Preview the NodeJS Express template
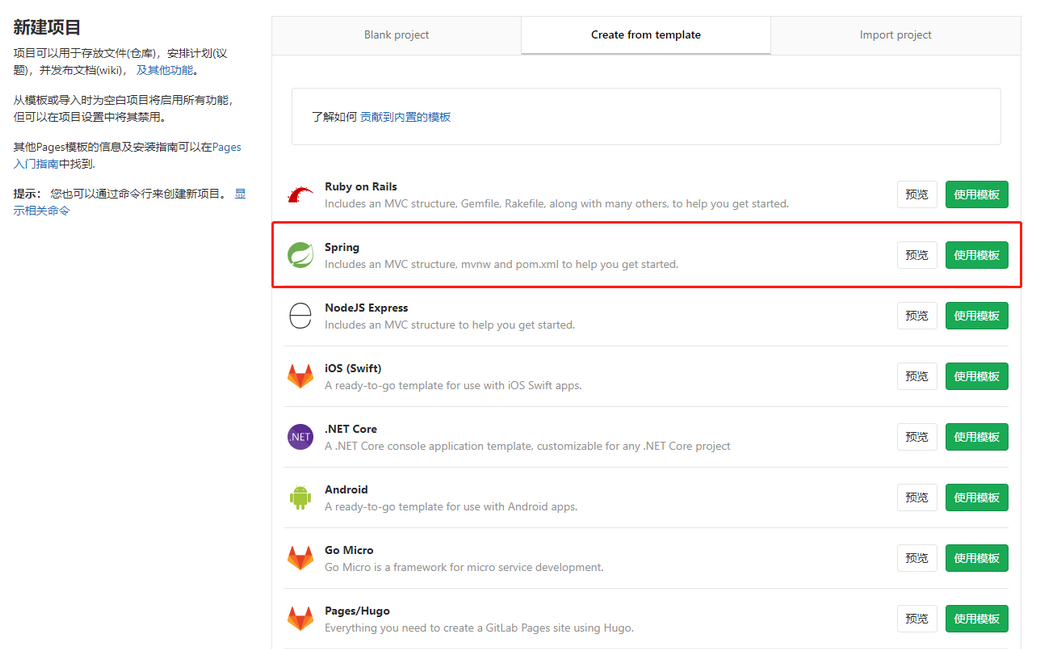Viewport: 1043px width, 649px height. (917, 315)
